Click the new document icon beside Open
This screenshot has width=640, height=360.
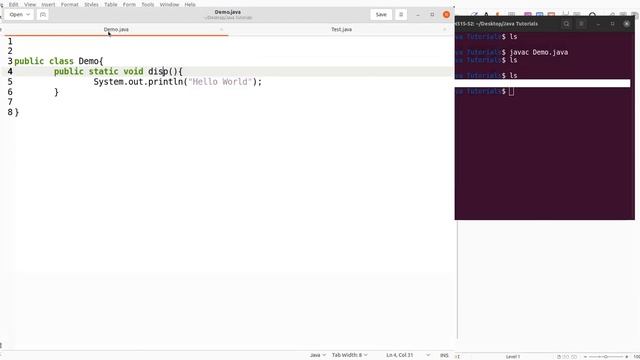click(42, 15)
